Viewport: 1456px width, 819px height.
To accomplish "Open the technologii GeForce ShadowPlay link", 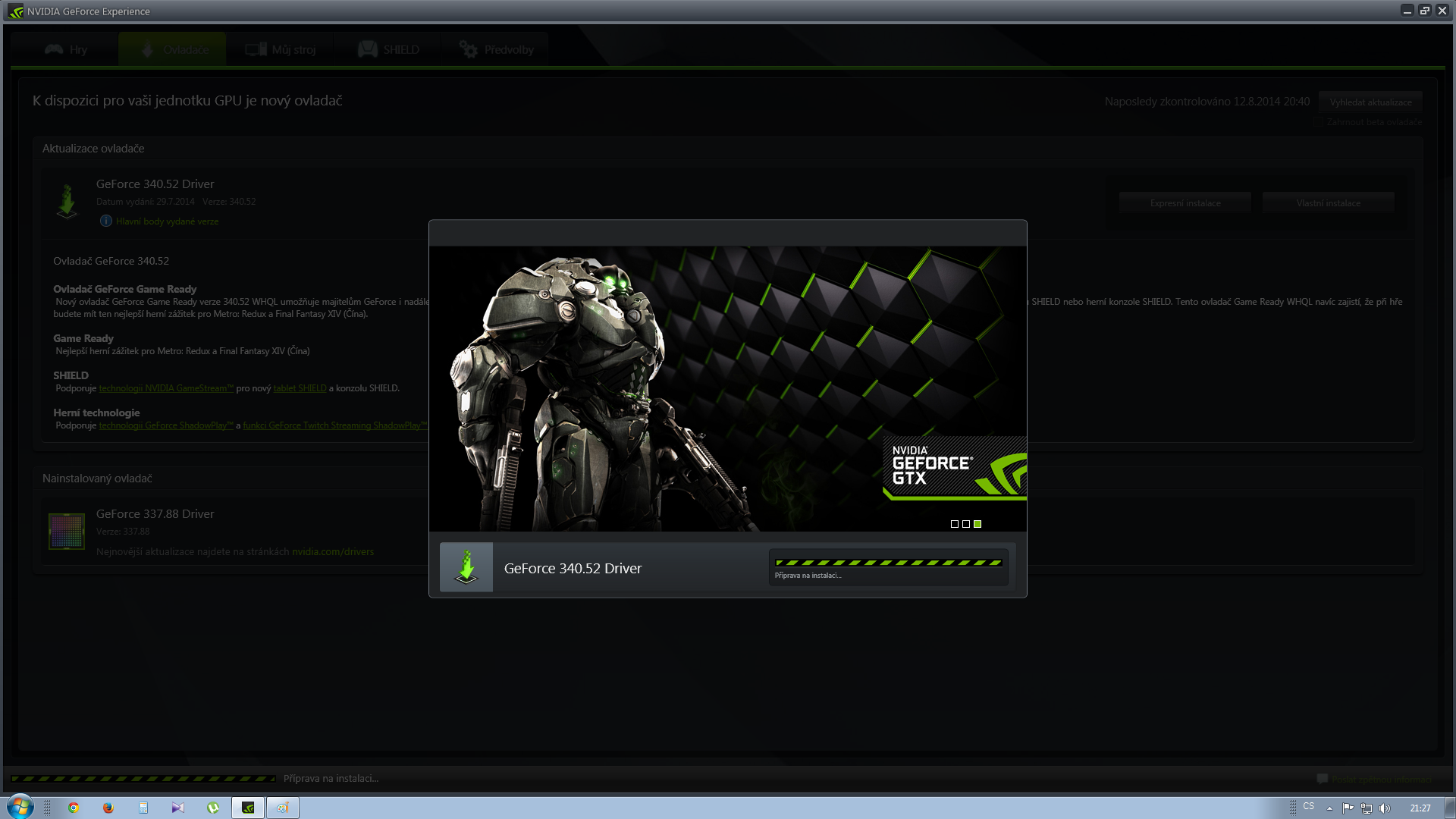I will pyautogui.click(x=166, y=425).
